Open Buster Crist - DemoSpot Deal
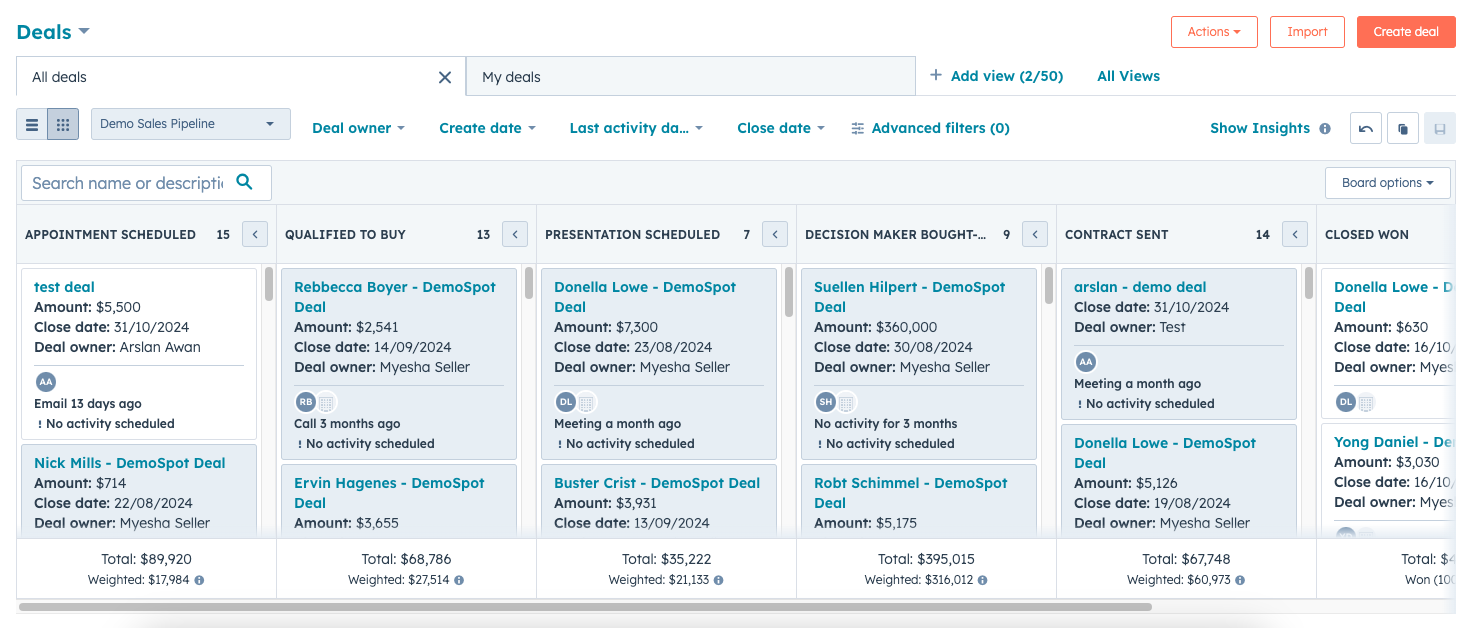This screenshot has height=628, width=1478. [x=657, y=483]
